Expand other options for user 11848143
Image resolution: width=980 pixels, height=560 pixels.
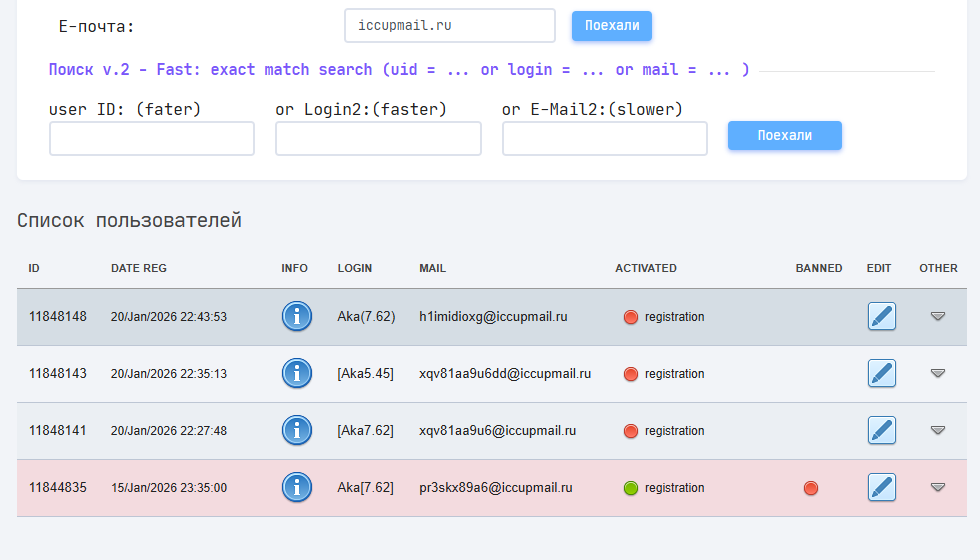(x=937, y=374)
